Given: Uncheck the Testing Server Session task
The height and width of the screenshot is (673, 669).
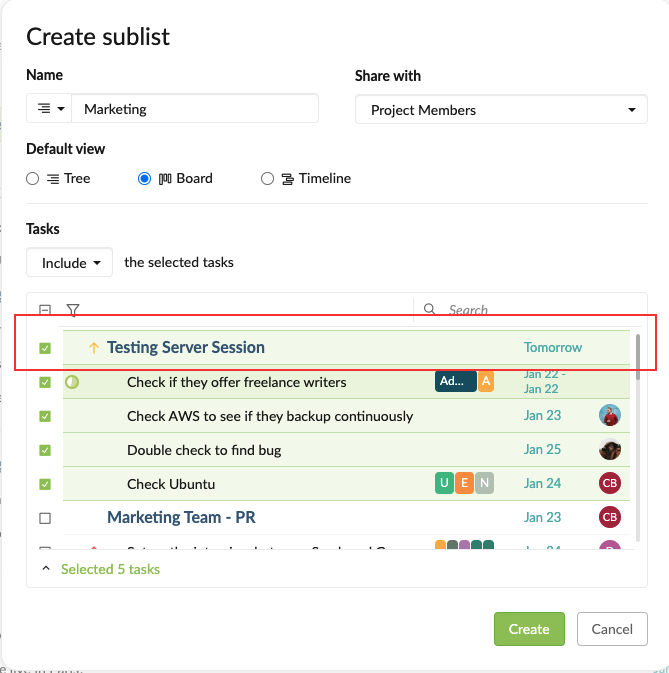Looking at the screenshot, I should pos(45,348).
